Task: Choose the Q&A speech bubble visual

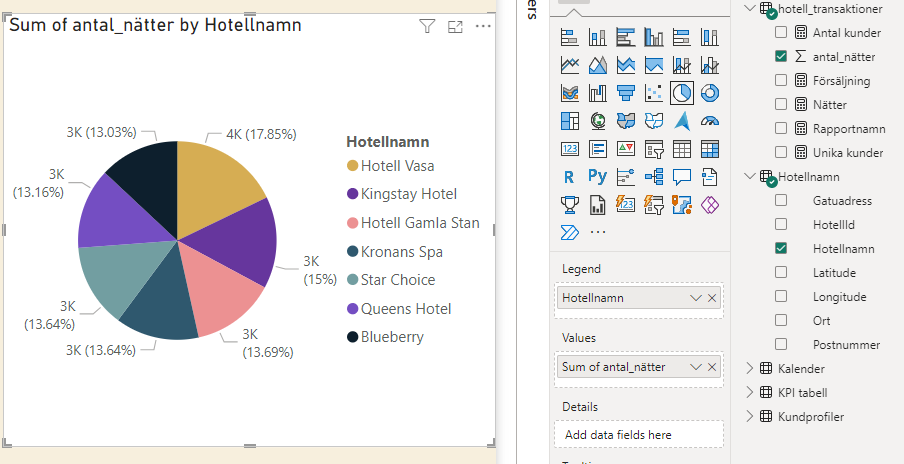Action: pyautogui.click(x=682, y=177)
